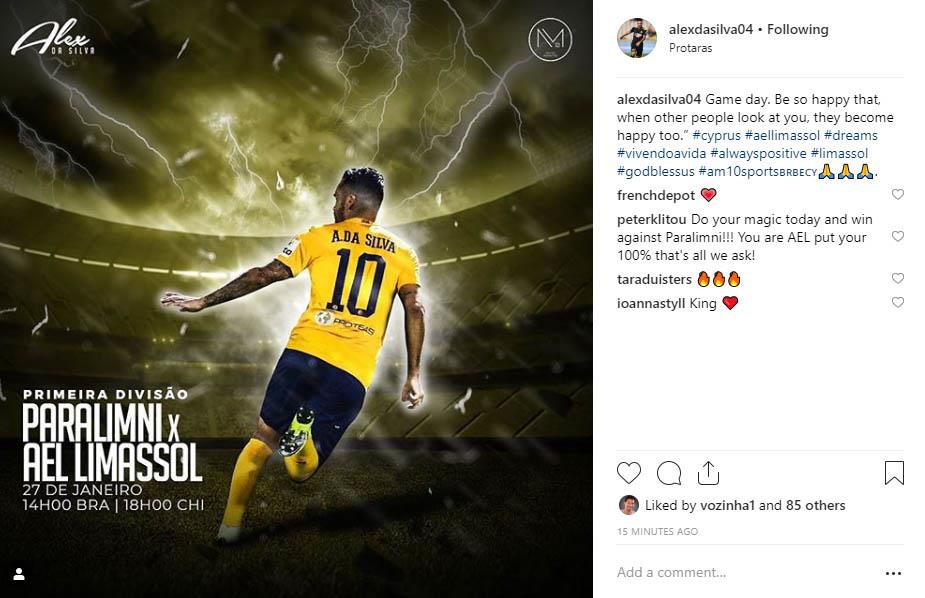View vozinha1's avatar next to likes
925x598 pixels.
click(628, 505)
